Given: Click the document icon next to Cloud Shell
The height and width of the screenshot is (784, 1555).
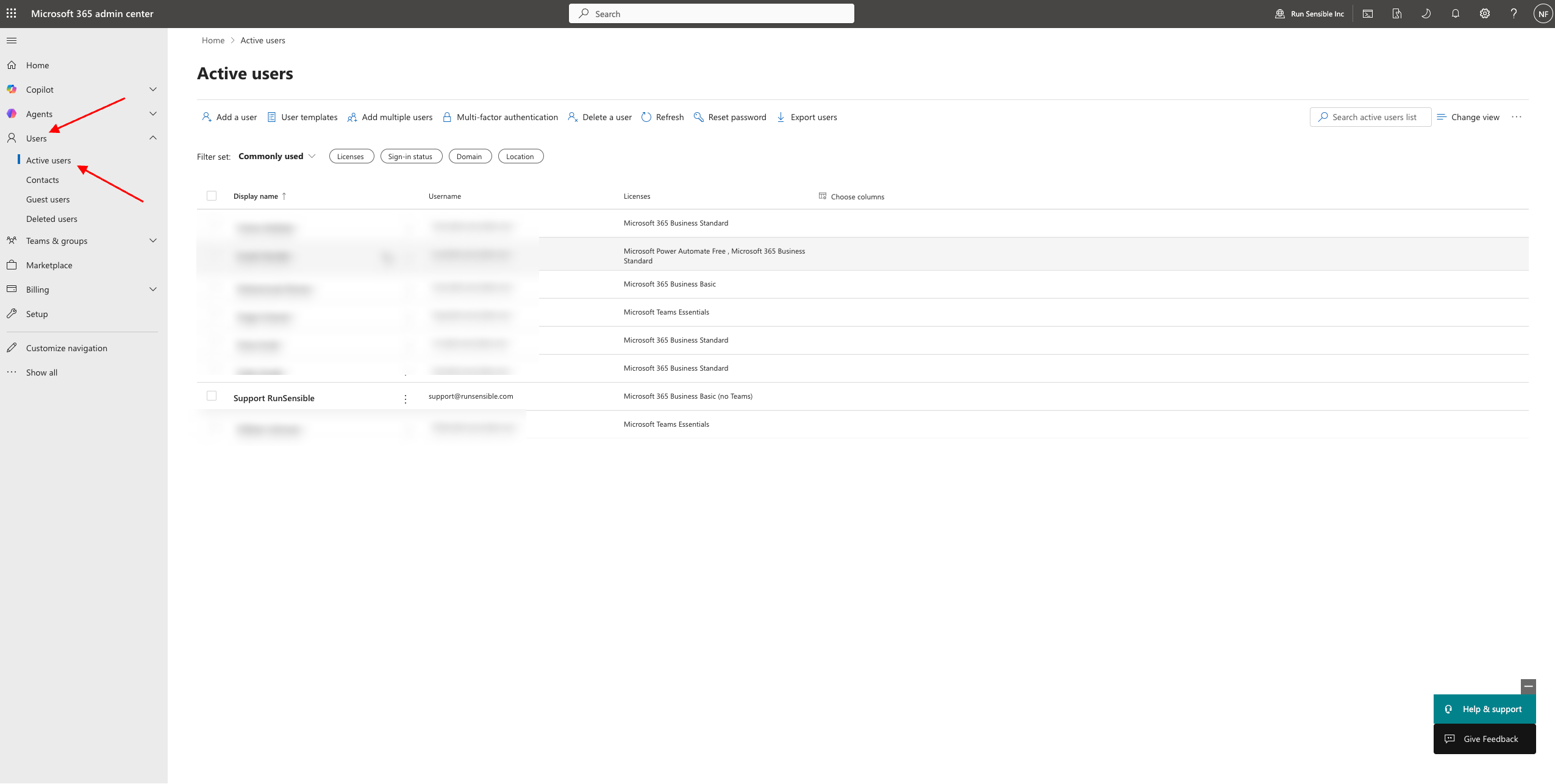Looking at the screenshot, I should [x=1397, y=13].
